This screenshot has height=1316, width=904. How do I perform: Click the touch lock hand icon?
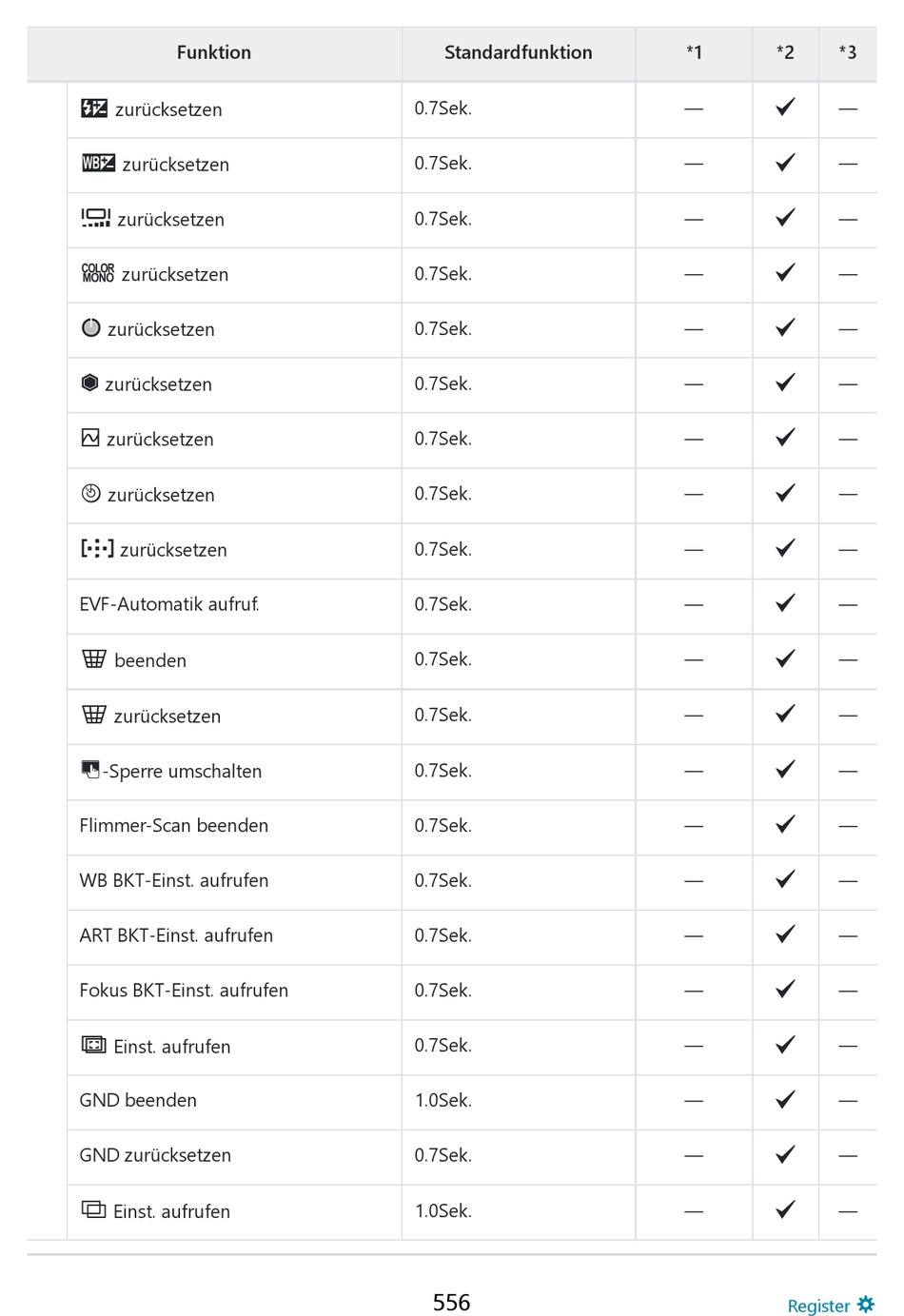point(90,770)
